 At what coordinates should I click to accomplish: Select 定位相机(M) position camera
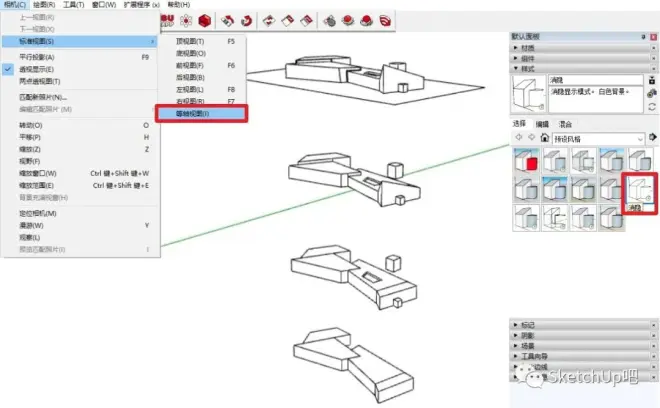(x=80, y=213)
